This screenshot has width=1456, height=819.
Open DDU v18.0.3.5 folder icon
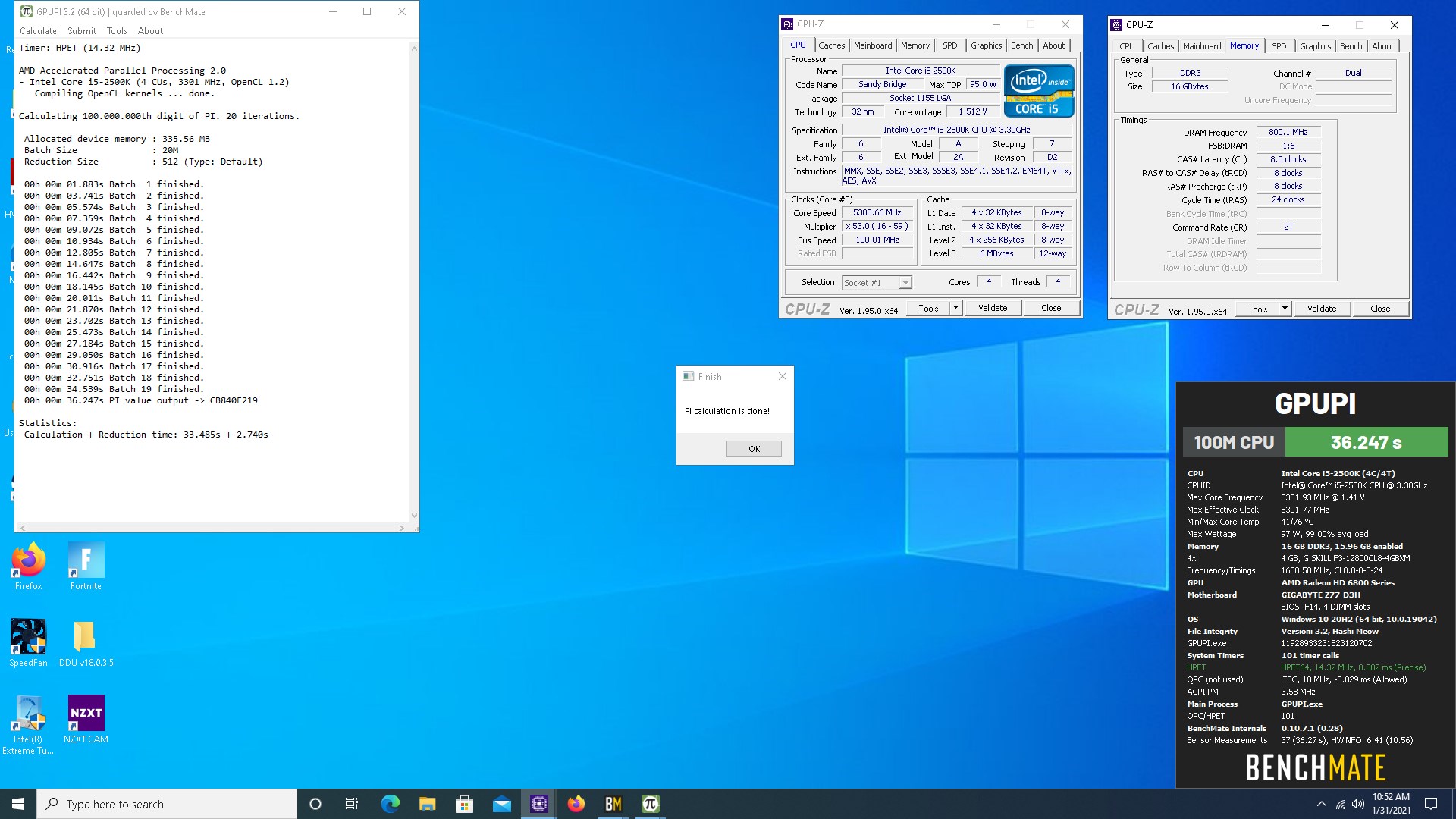(86, 642)
